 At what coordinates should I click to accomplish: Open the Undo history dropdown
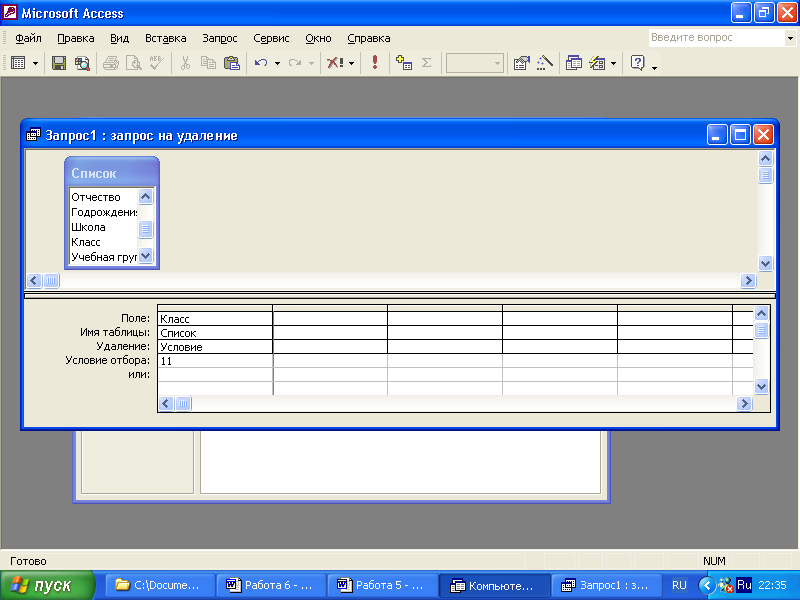277,64
